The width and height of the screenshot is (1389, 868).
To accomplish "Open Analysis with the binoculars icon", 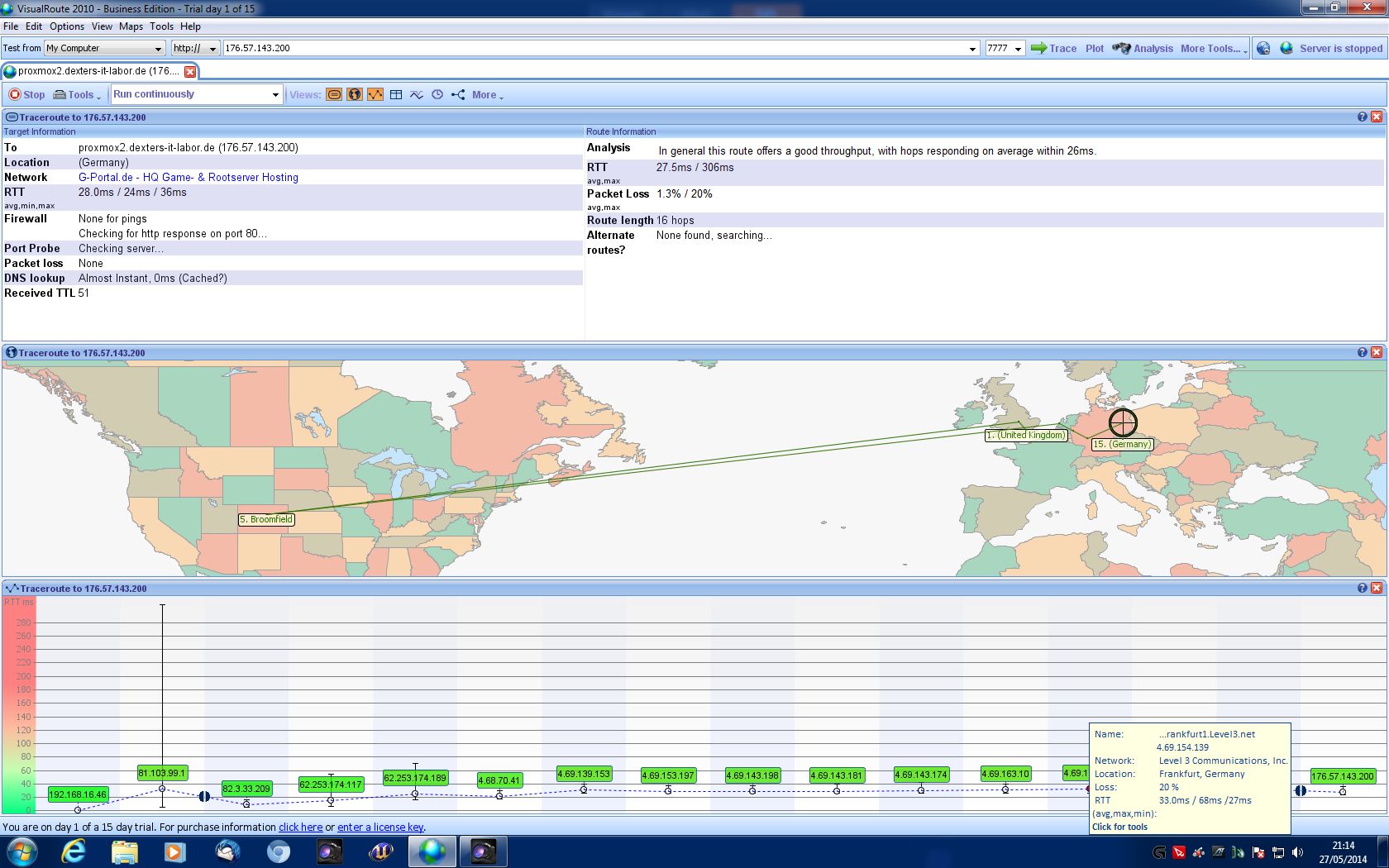I will [x=1143, y=49].
